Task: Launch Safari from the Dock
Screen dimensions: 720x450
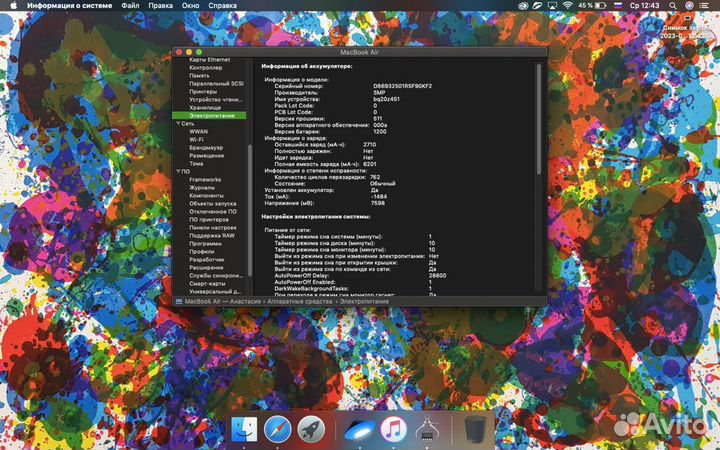Action: click(277, 430)
